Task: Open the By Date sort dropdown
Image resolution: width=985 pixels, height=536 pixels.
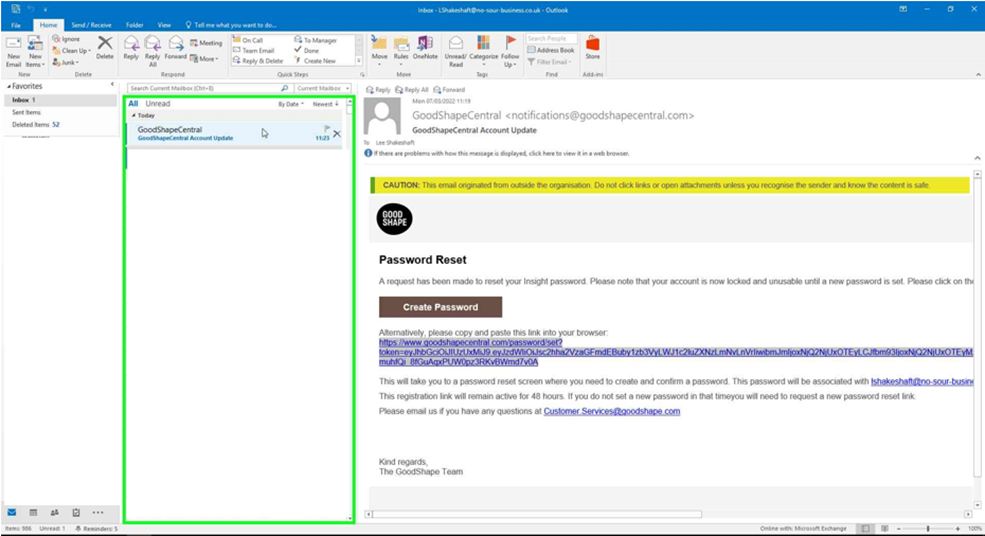Action: 290,104
